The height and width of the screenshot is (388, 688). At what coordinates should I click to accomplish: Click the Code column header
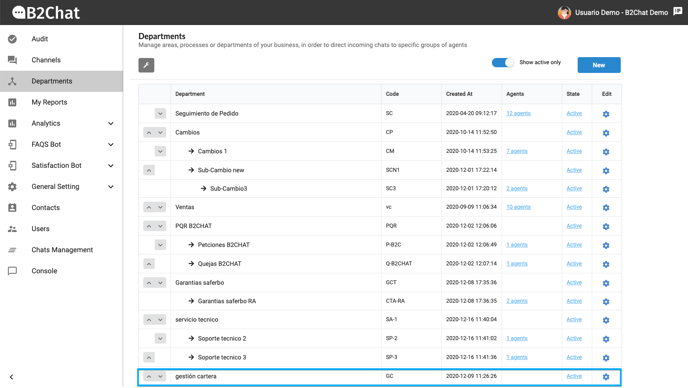click(x=392, y=94)
